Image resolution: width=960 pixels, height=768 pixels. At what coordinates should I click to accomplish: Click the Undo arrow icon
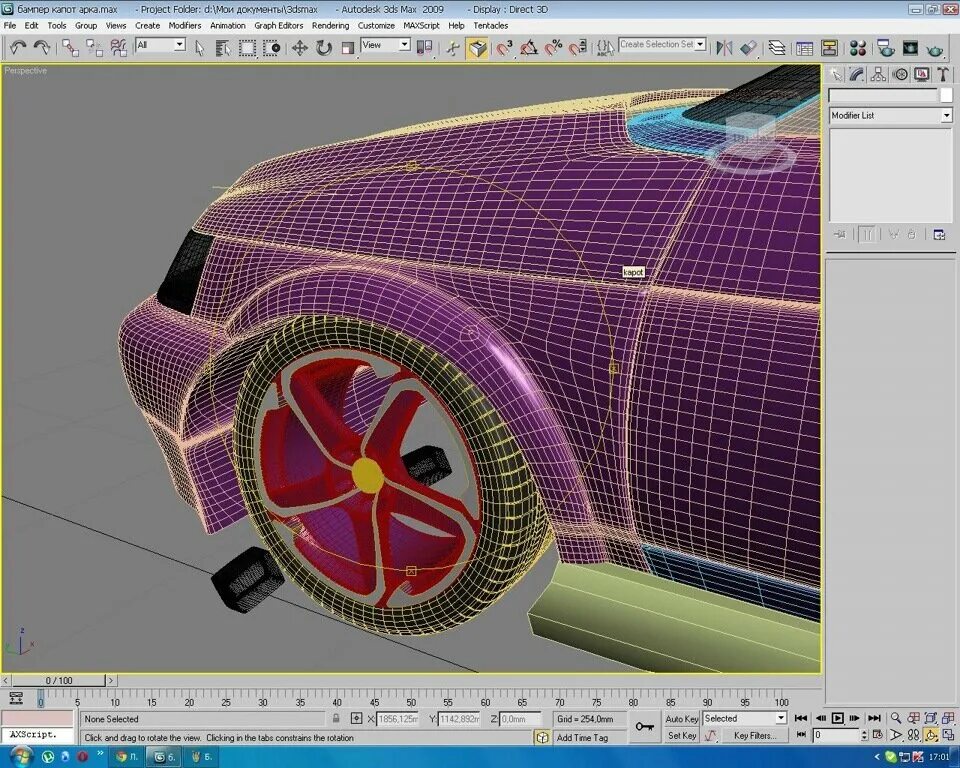(x=18, y=47)
